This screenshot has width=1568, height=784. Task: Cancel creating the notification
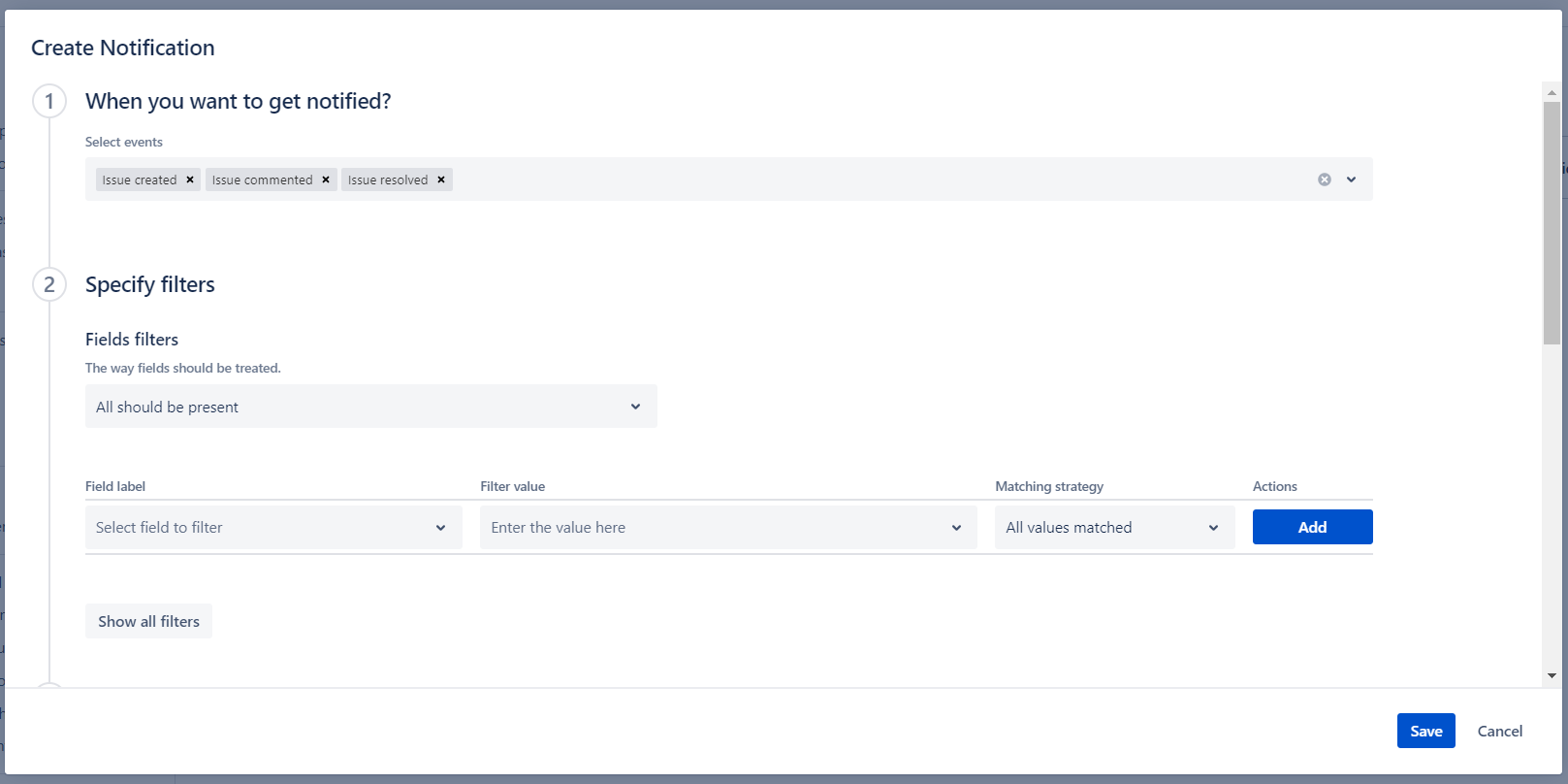tap(1499, 731)
